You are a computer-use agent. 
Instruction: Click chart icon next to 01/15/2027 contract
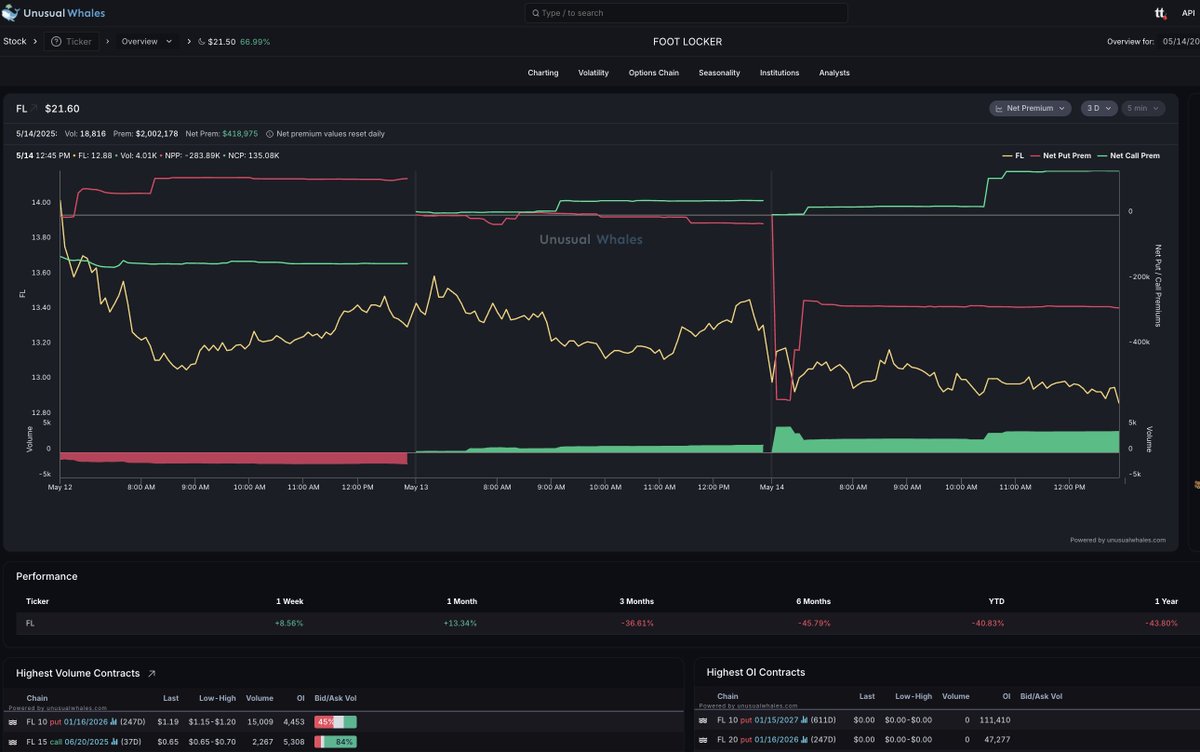tap(805, 720)
